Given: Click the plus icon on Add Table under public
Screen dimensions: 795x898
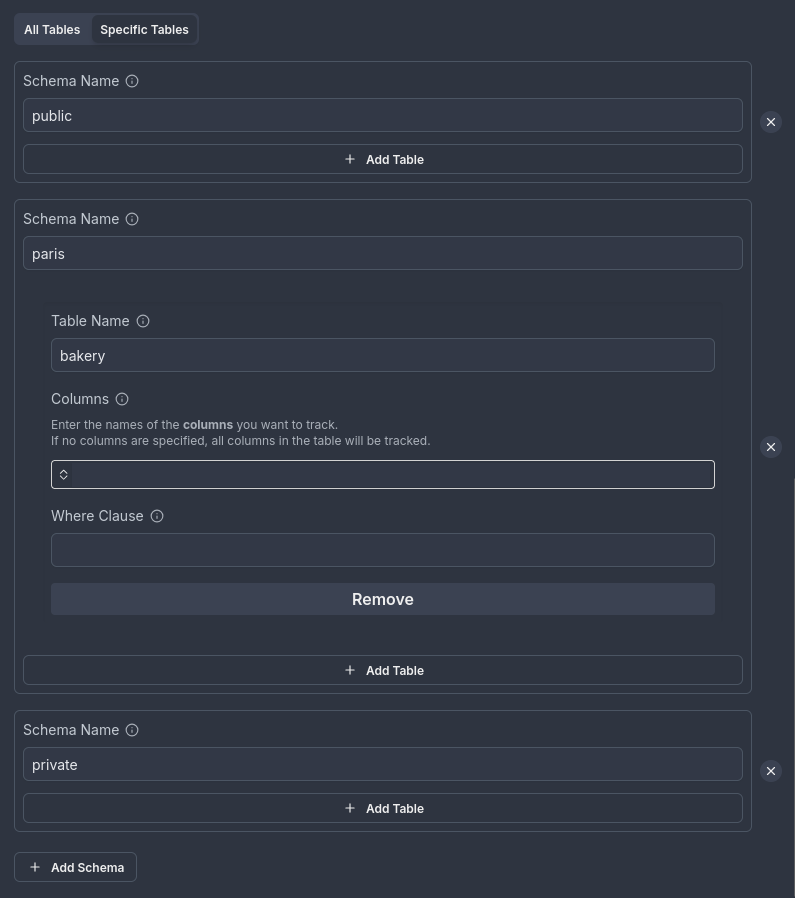Looking at the screenshot, I should coord(350,159).
